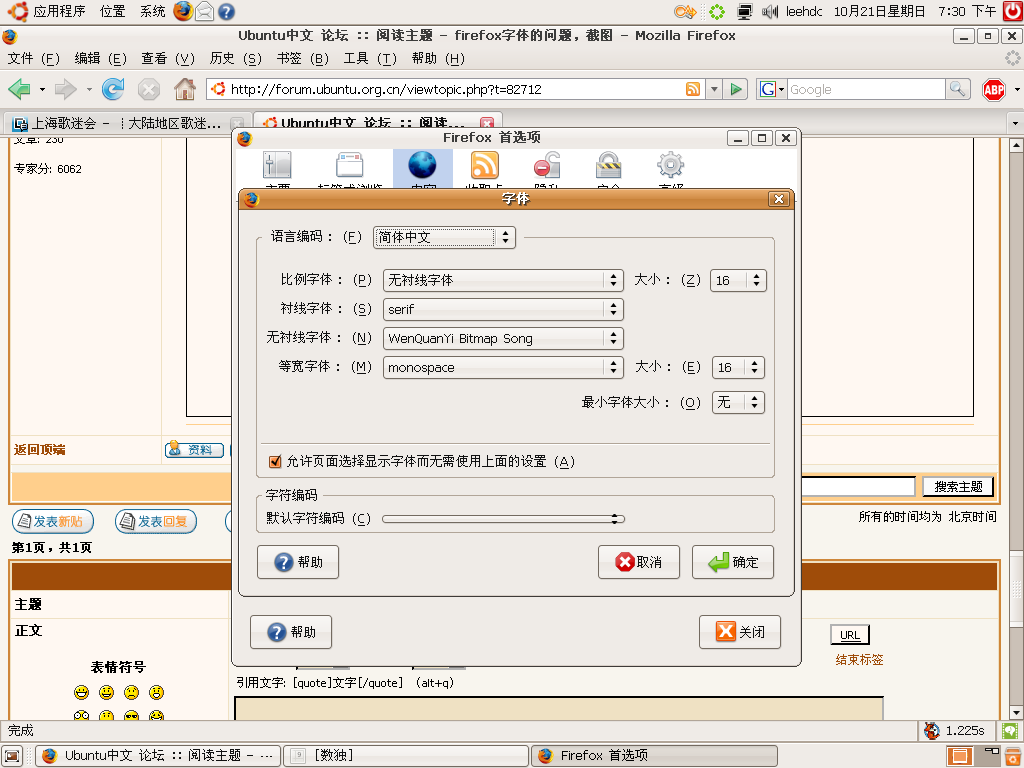Screen dimensions: 1024x768
Task: Click the red shutdown power icon
Action: pos(1013,11)
